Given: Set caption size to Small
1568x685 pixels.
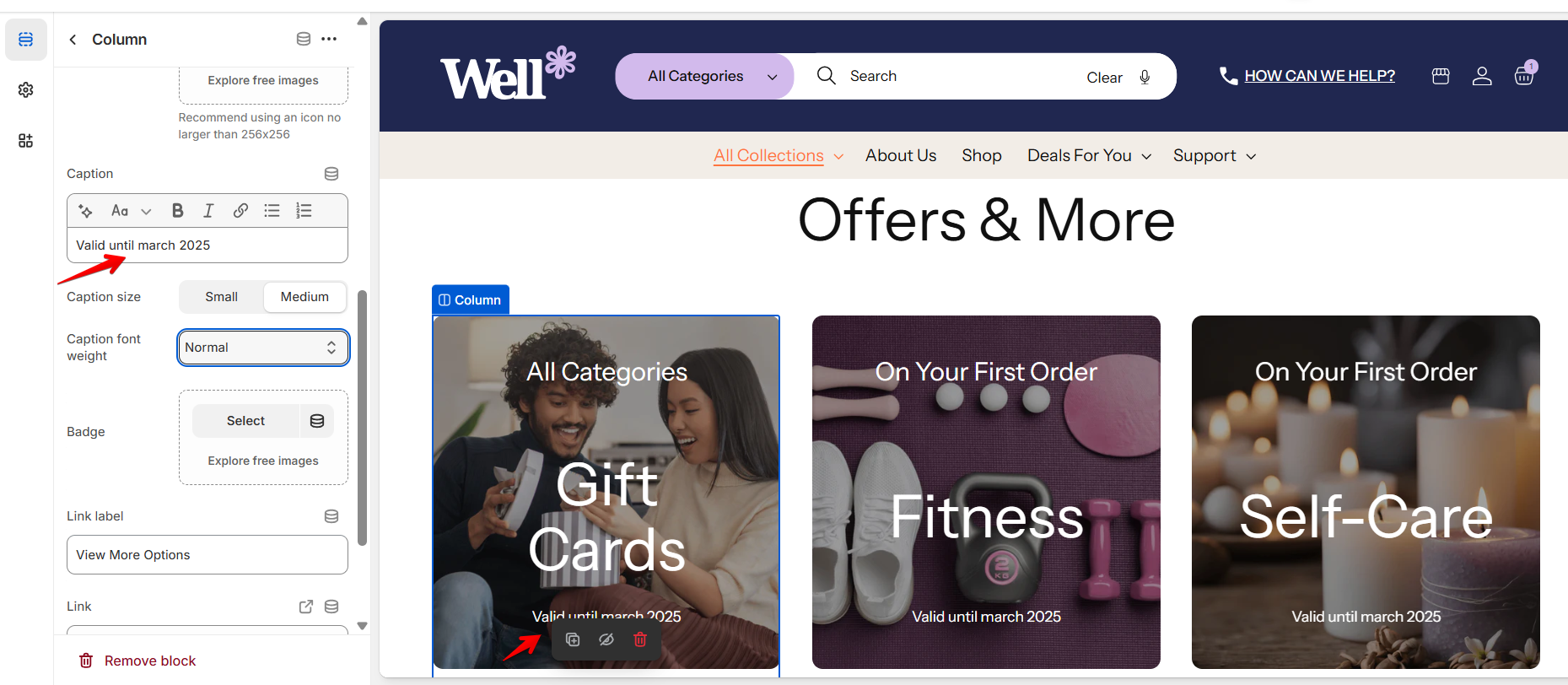Looking at the screenshot, I should 221,297.
